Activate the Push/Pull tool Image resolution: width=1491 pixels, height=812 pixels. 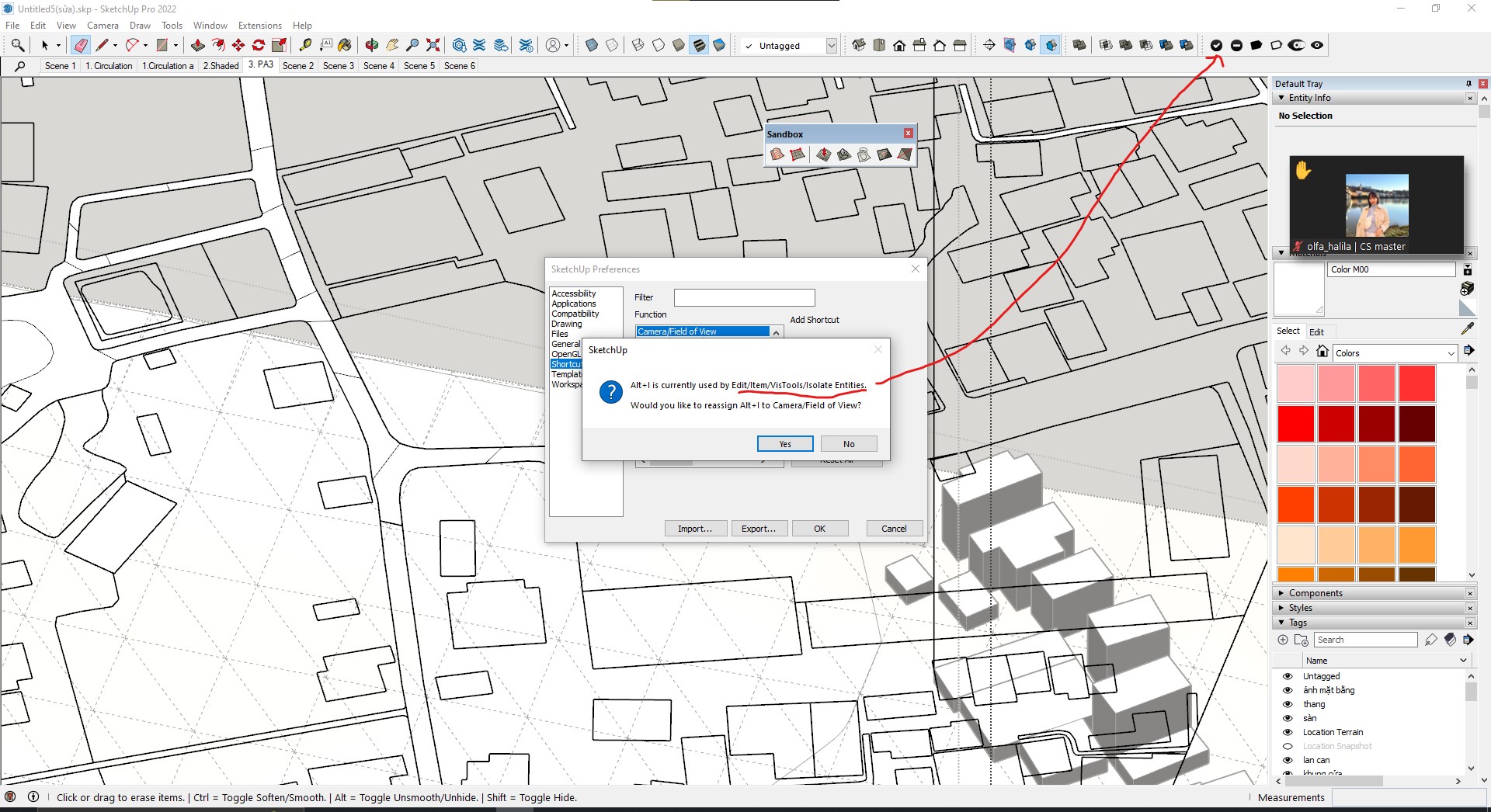tap(198, 45)
